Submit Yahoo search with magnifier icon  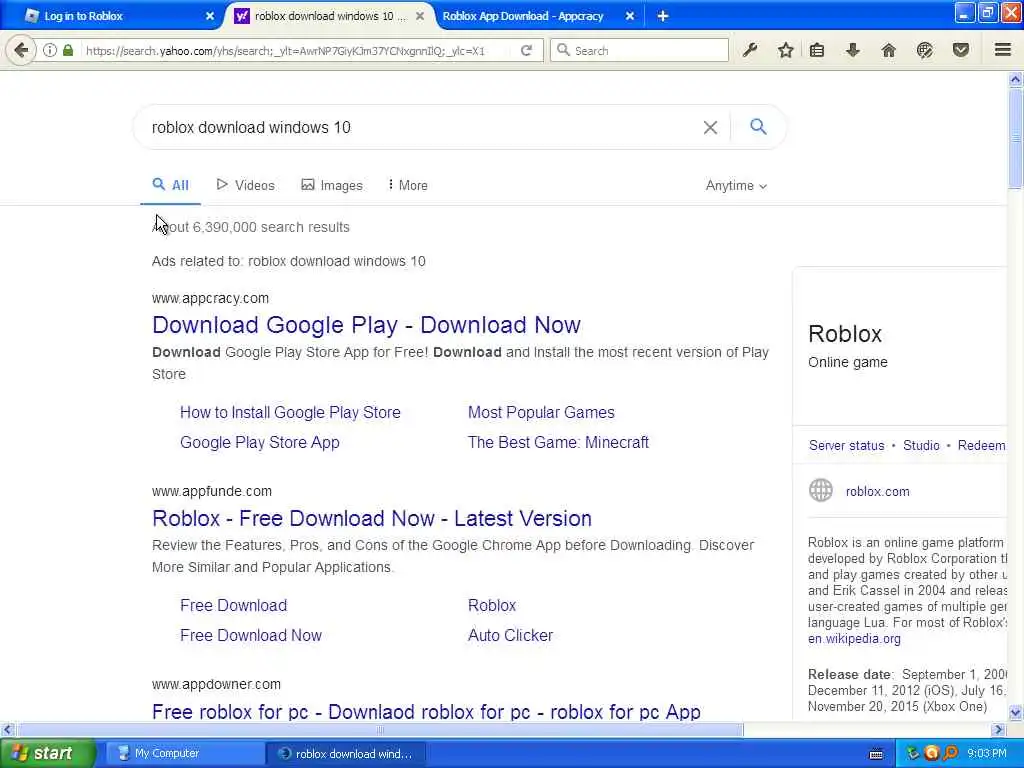click(x=758, y=127)
